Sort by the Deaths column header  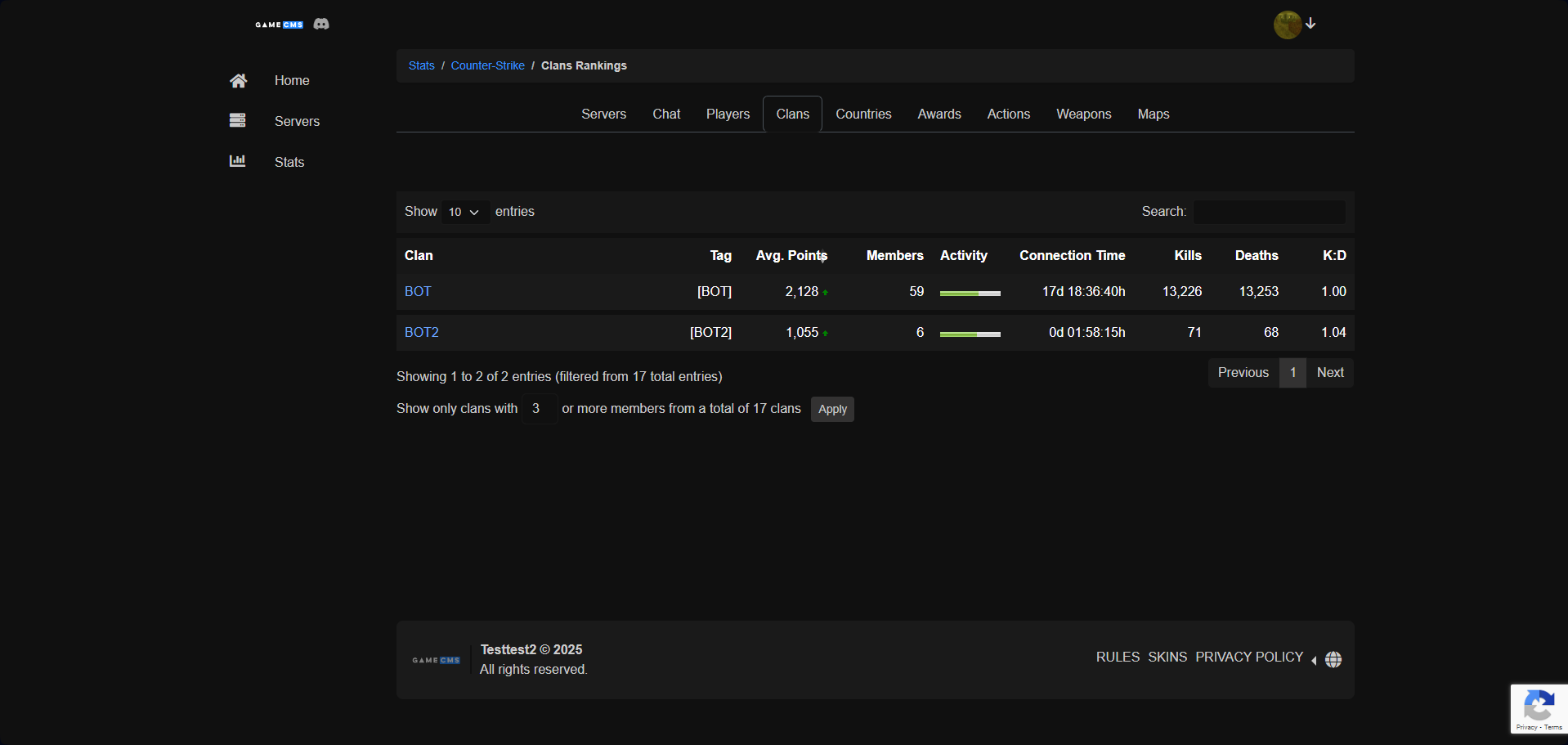[x=1257, y=255]
